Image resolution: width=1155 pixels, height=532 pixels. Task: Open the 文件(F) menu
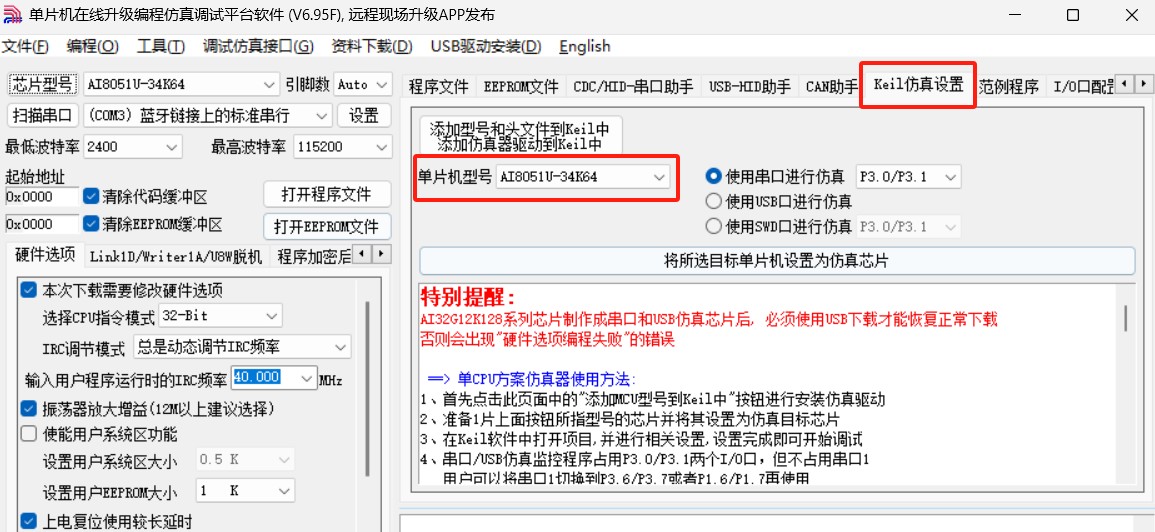coord(25,46)
